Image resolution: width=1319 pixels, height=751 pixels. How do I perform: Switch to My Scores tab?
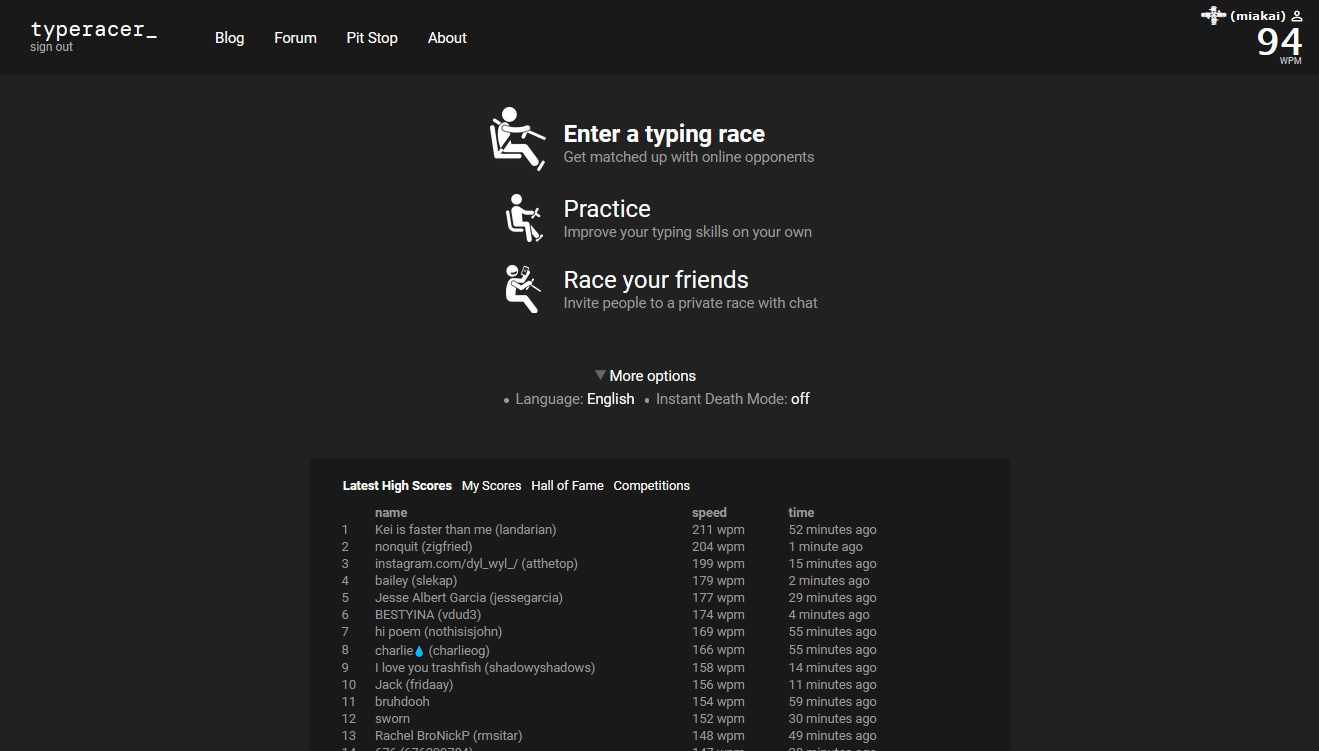[491, 486]
